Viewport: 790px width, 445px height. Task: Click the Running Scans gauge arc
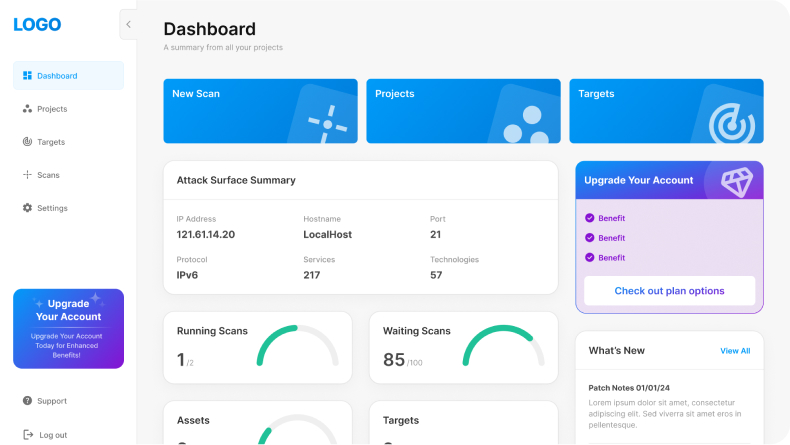pyautogui.click(x=297, y=345)
